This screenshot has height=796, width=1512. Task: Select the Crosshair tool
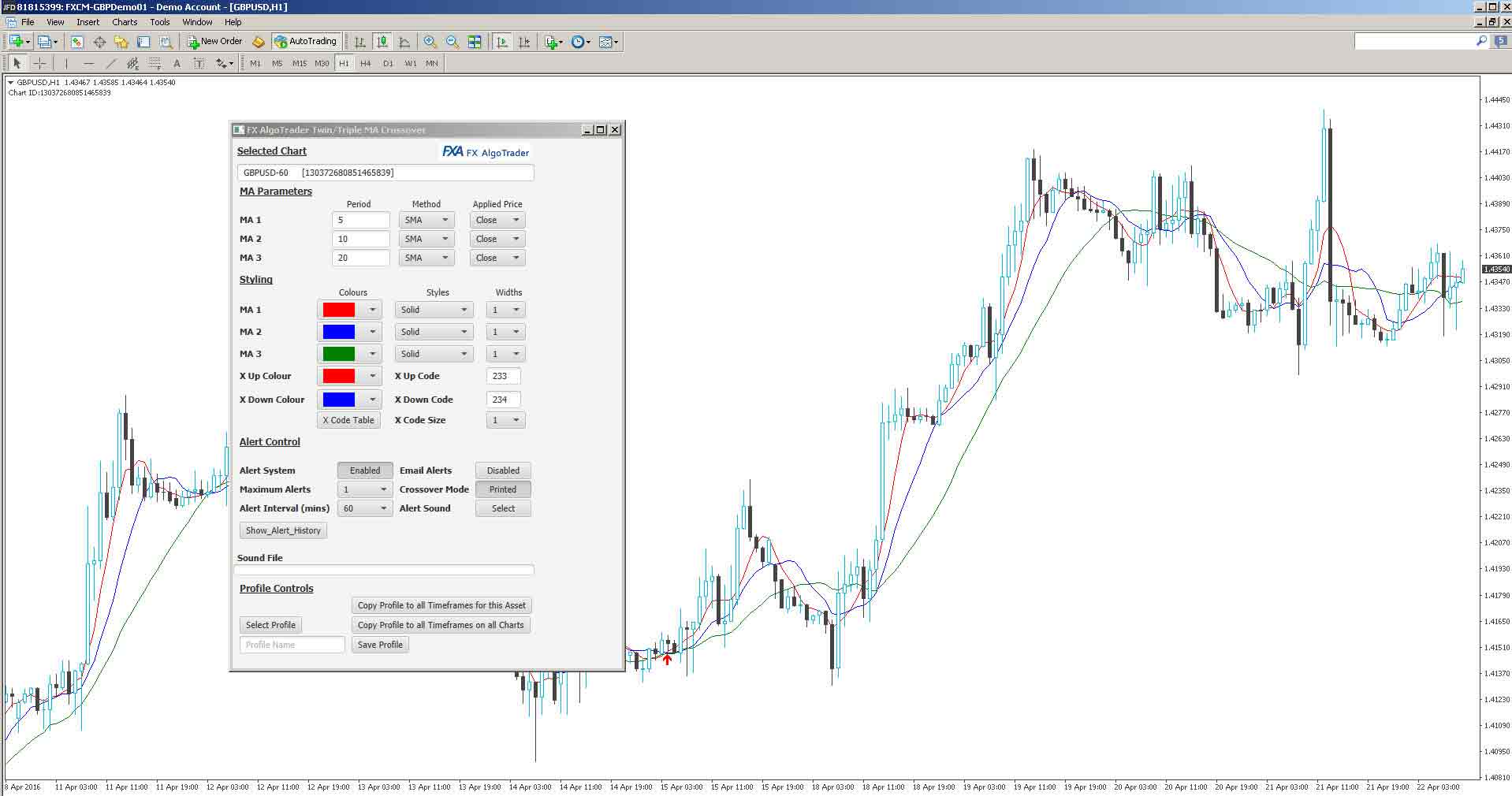coord(40,63)
